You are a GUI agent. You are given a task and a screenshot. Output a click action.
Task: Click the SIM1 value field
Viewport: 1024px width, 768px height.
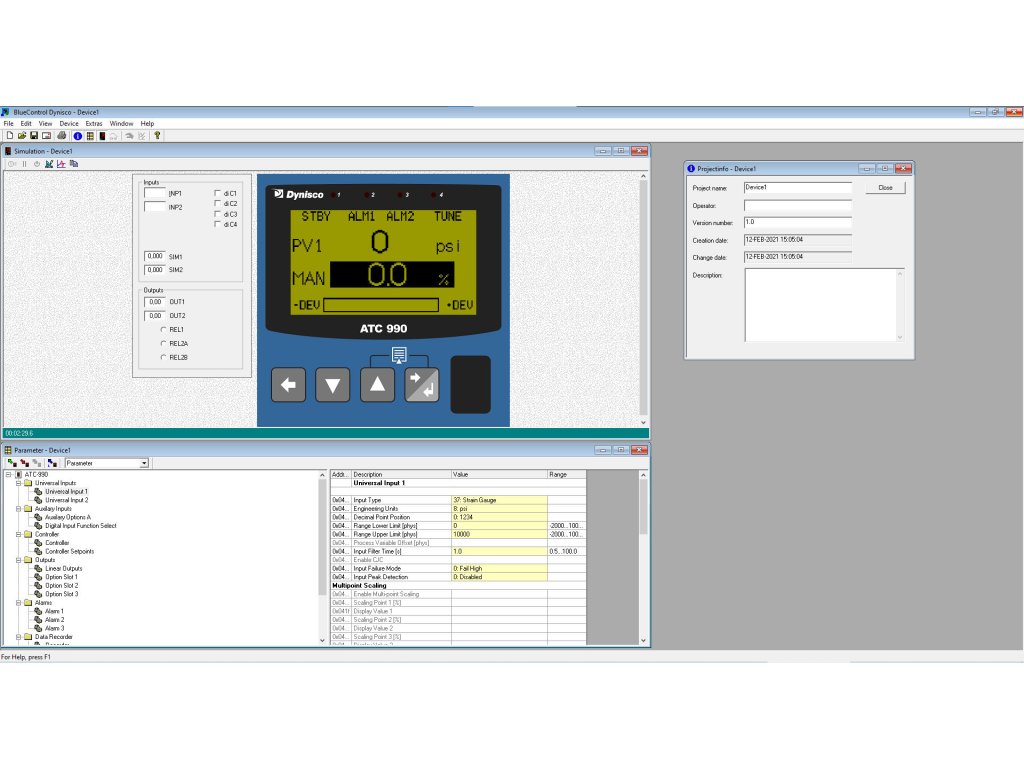coord(154,257)
